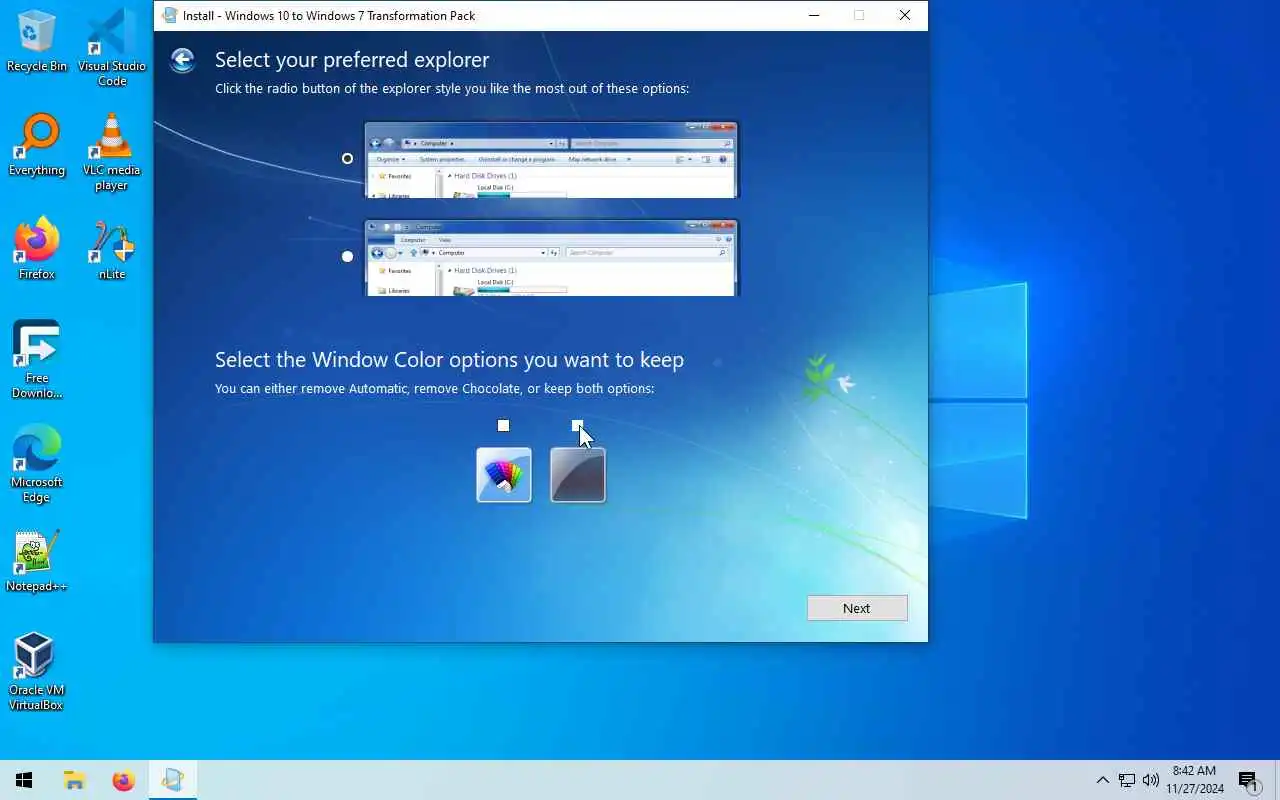Open the volume speaker tray icon

[x=1151, y=780]
